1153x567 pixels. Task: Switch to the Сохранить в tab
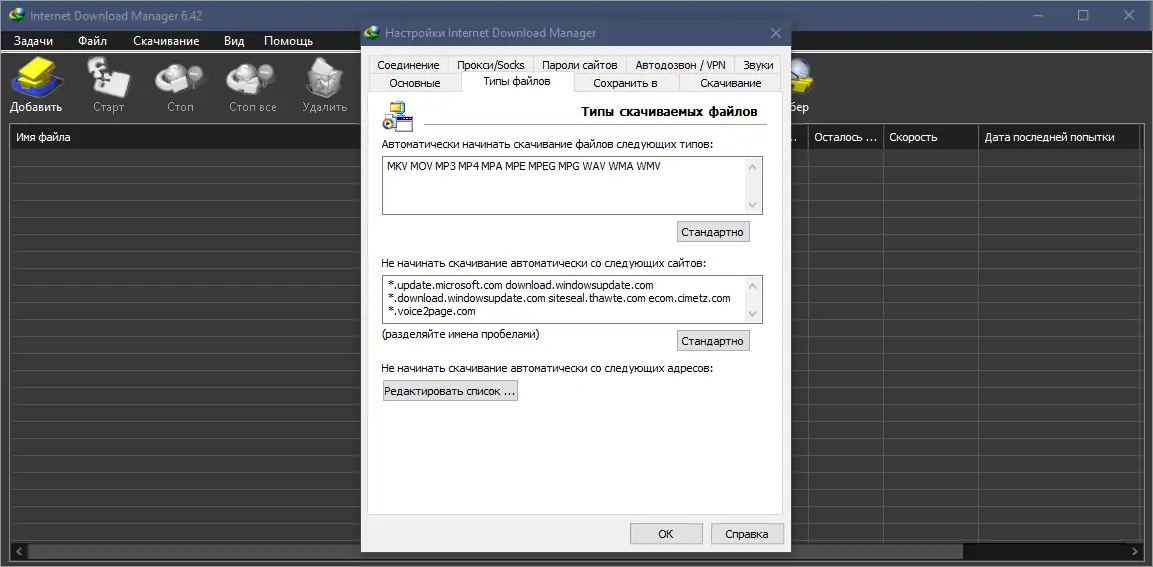point(626,83)
